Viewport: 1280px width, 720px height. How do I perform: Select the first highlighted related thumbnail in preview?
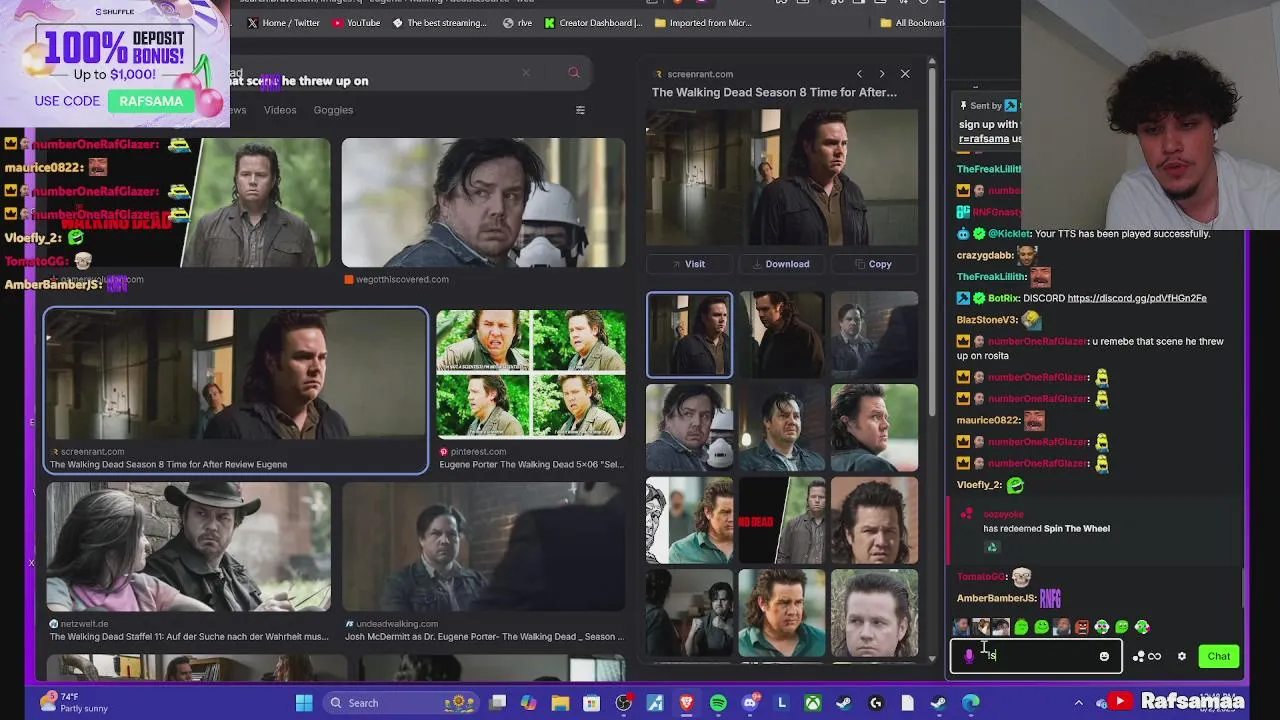[x=689, y=335]
